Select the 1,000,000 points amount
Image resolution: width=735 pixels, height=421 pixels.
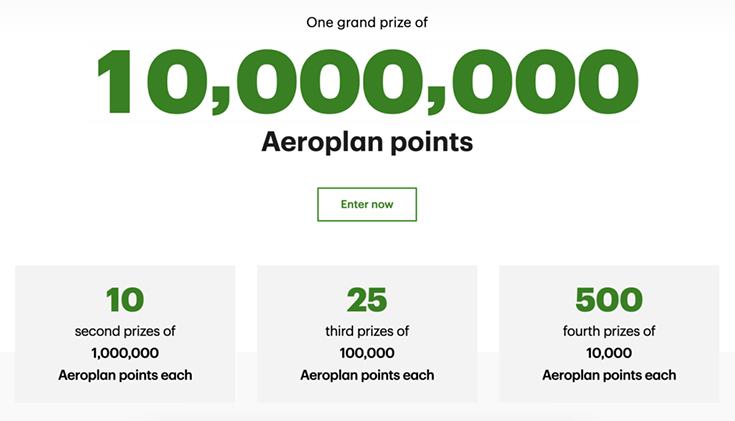coord(125,353)
